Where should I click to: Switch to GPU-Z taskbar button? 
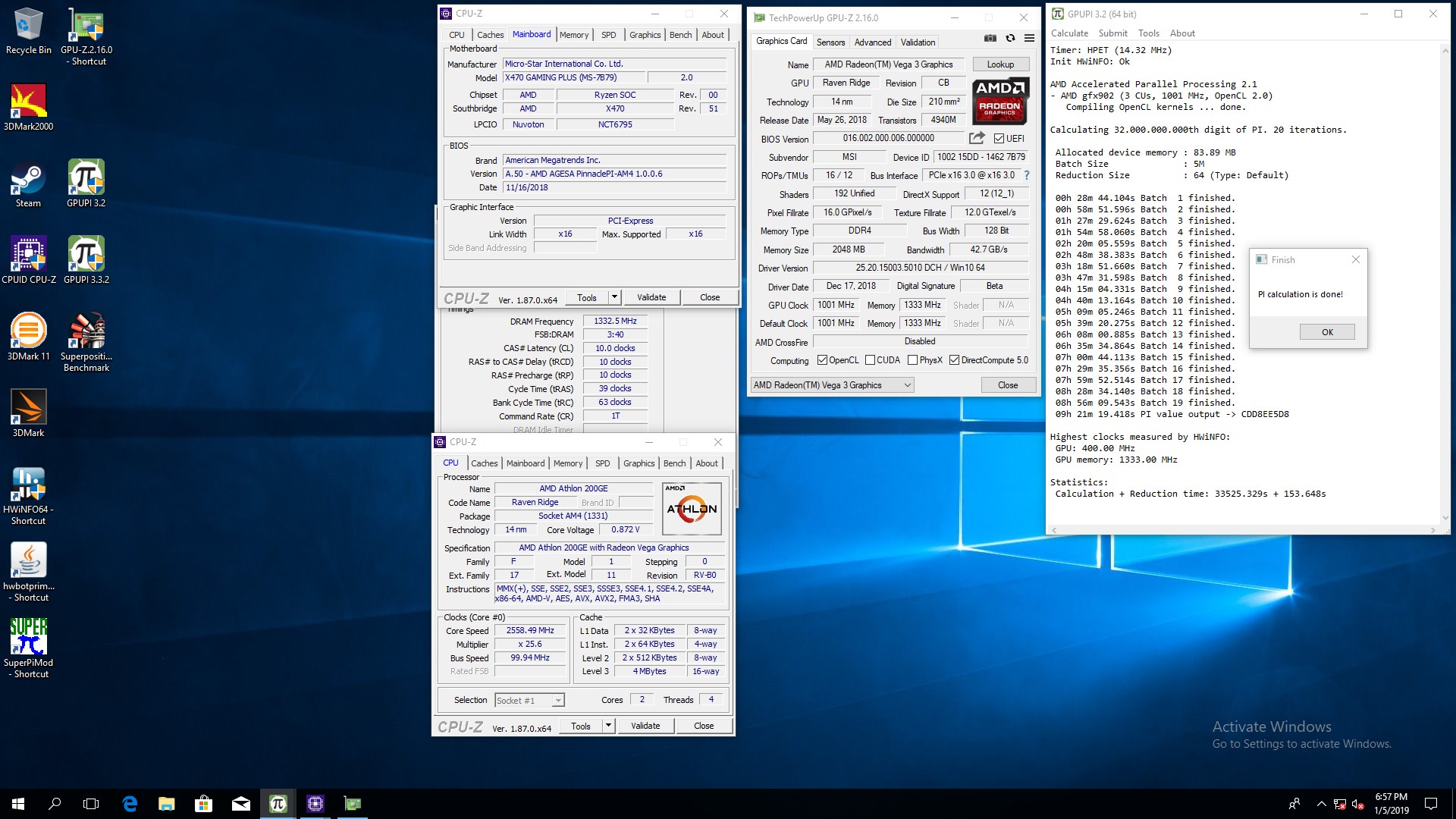click(x=353, y=804)
